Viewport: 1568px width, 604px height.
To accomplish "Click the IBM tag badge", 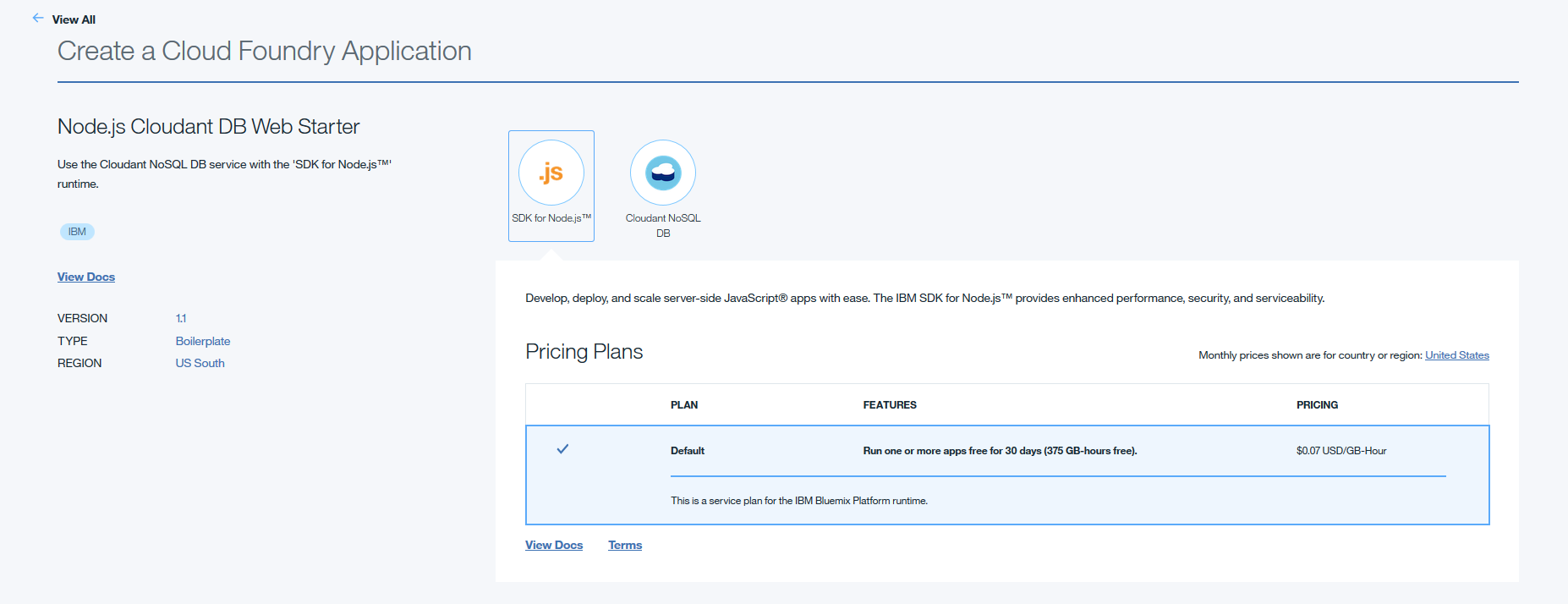I will [x=77, y=232].
